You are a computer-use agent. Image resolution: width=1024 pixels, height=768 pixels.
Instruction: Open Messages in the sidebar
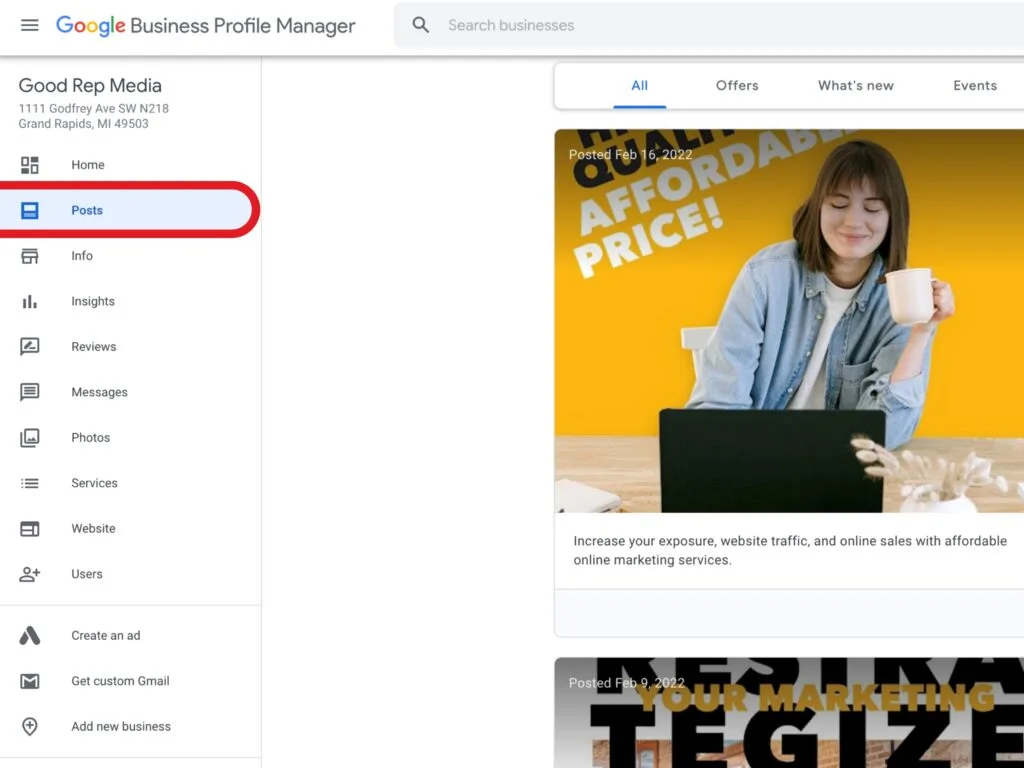(x=99, y=392)
